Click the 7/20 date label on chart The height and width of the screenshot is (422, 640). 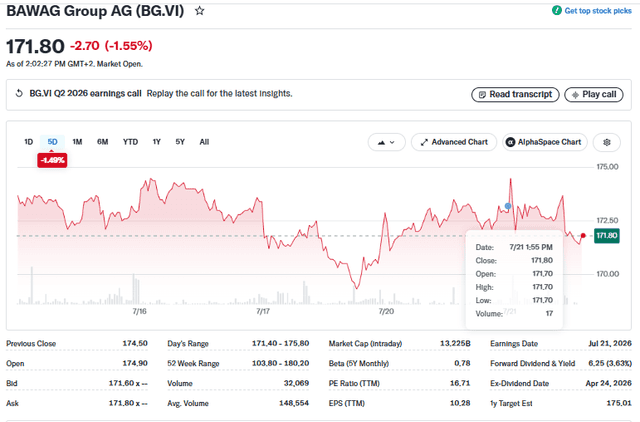(x=386, y=311)
